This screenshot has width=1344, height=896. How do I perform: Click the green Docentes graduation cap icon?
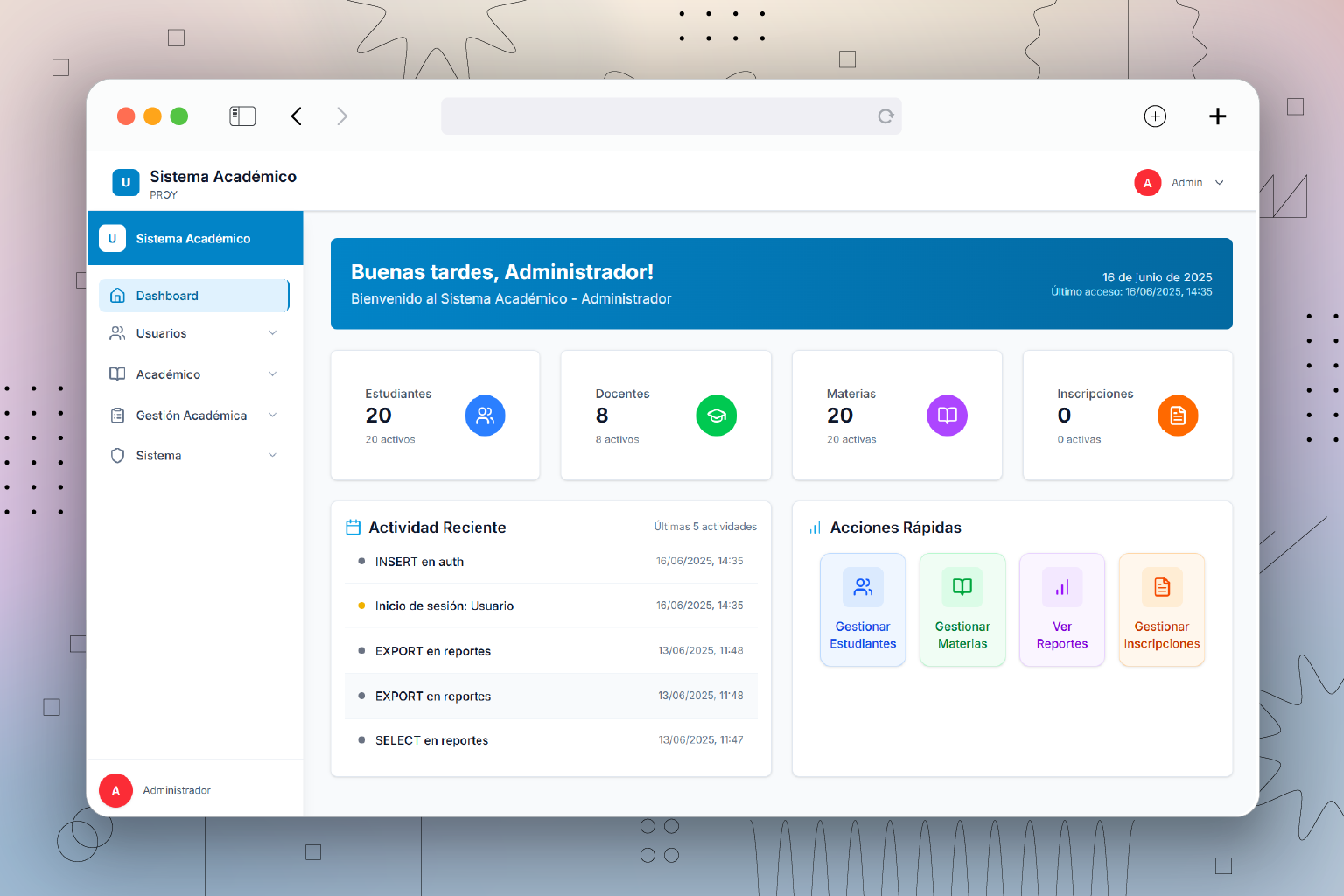click(x=716, y=416)
